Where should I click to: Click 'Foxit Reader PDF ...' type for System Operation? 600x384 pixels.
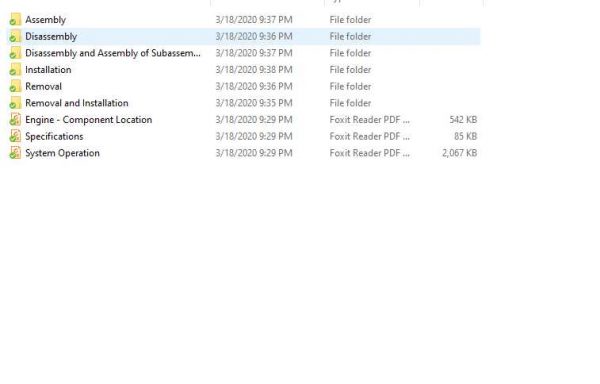coord(370,153)
